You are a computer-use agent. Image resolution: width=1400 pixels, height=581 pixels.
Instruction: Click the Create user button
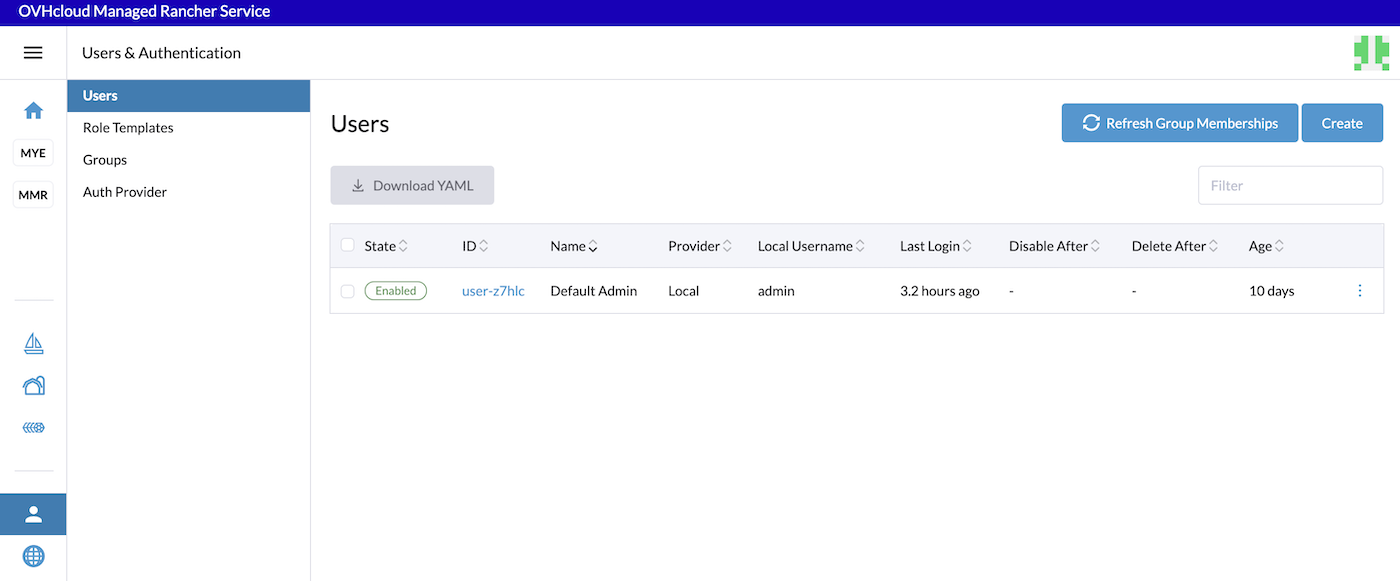1341,123
